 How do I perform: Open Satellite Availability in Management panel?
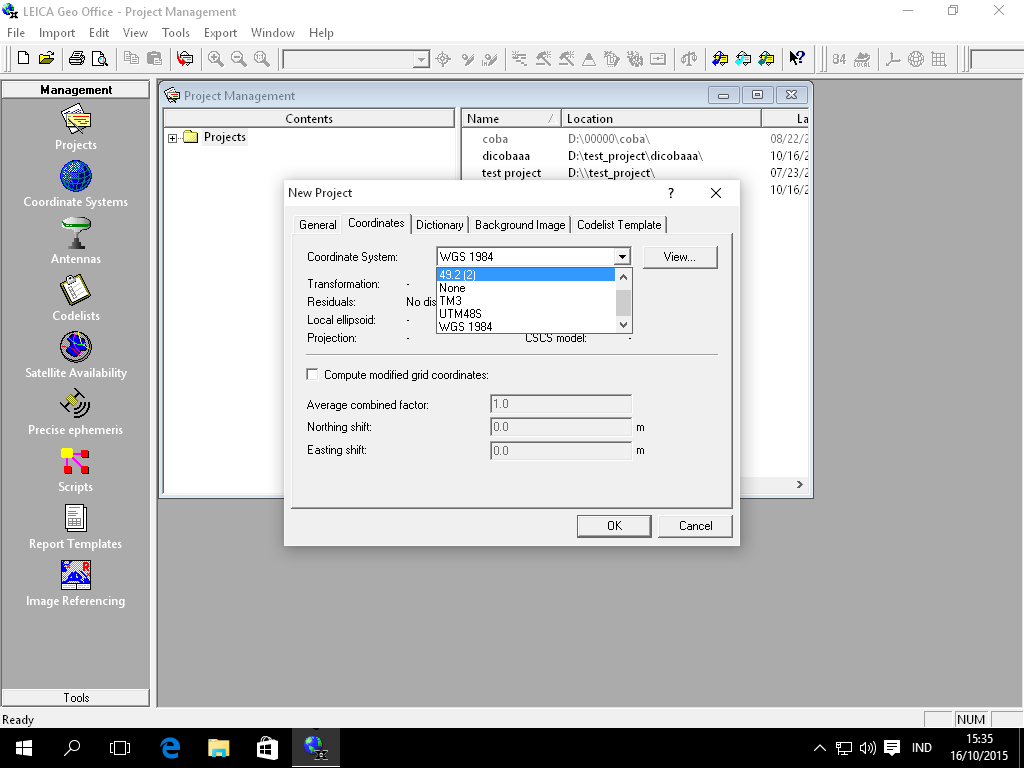tap(76, 355)
